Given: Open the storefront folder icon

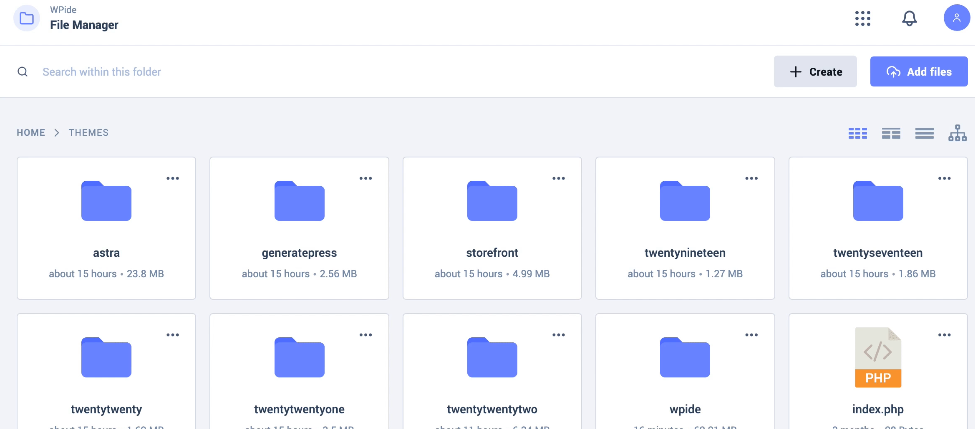Looking at the screenshot, I should point(492,201).
